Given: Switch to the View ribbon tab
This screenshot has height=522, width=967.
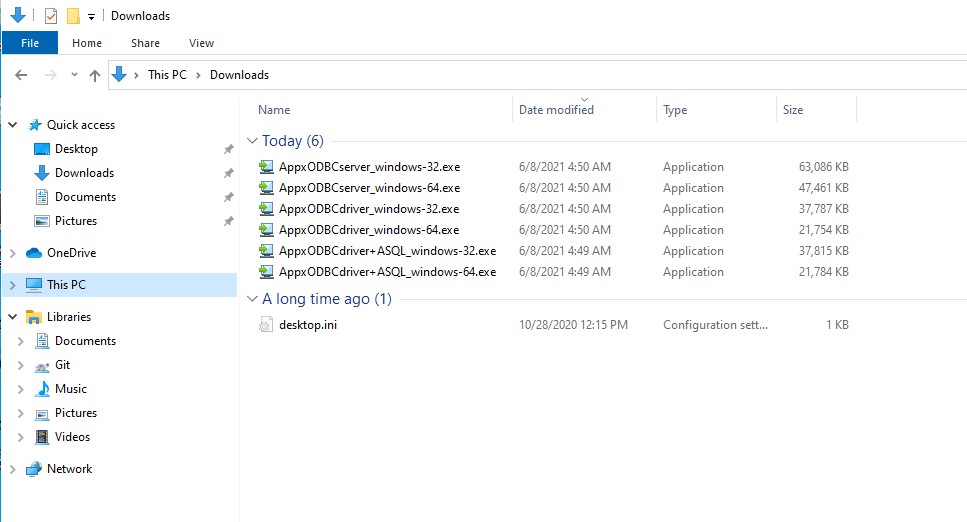Looking at the screenshot, I should pos(201,43).
